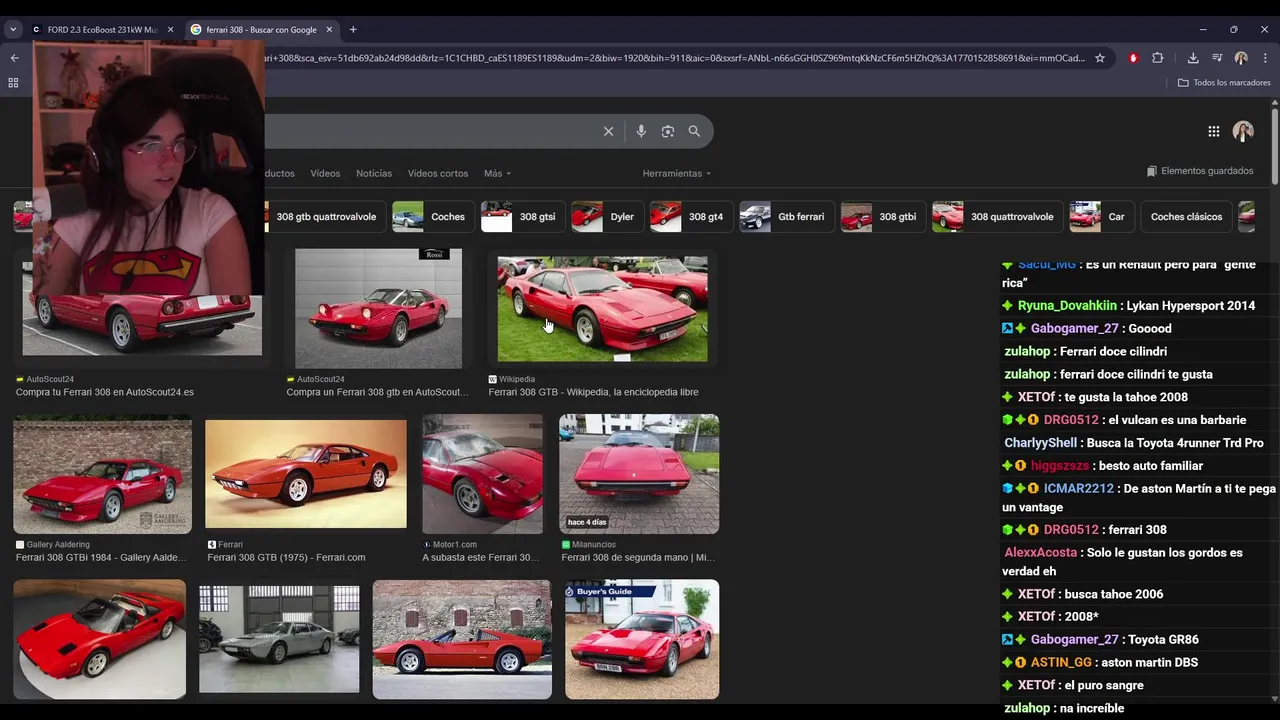The width and height of the screenshot is (1280, 720).
Task: Open Gallery Aaldering 308 GTBi image
Action: [102, 475]
